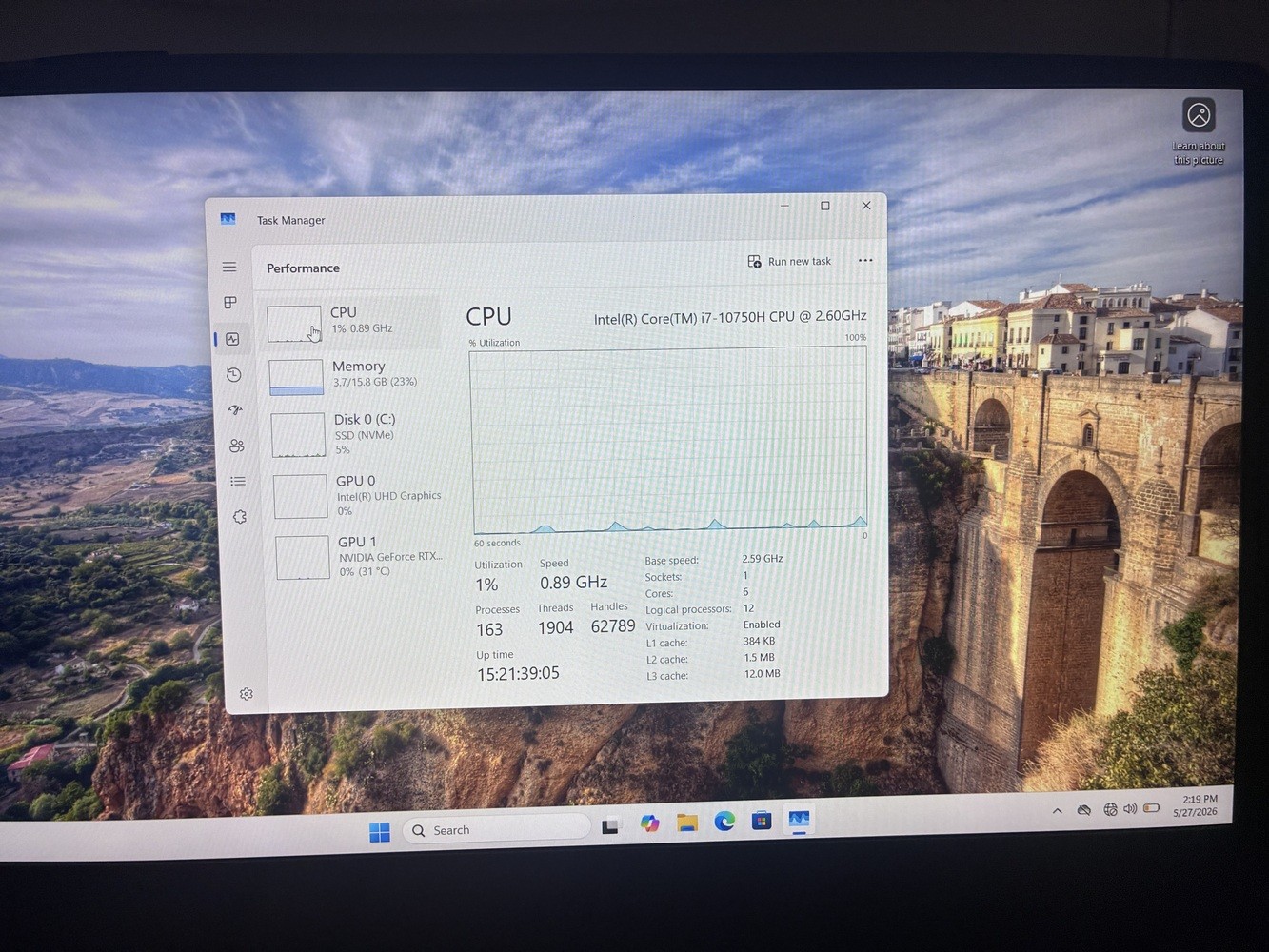This screenshot has height=952, width=1269.
Task: Click the Logical processors value 12
Action: tap(748, 608)
